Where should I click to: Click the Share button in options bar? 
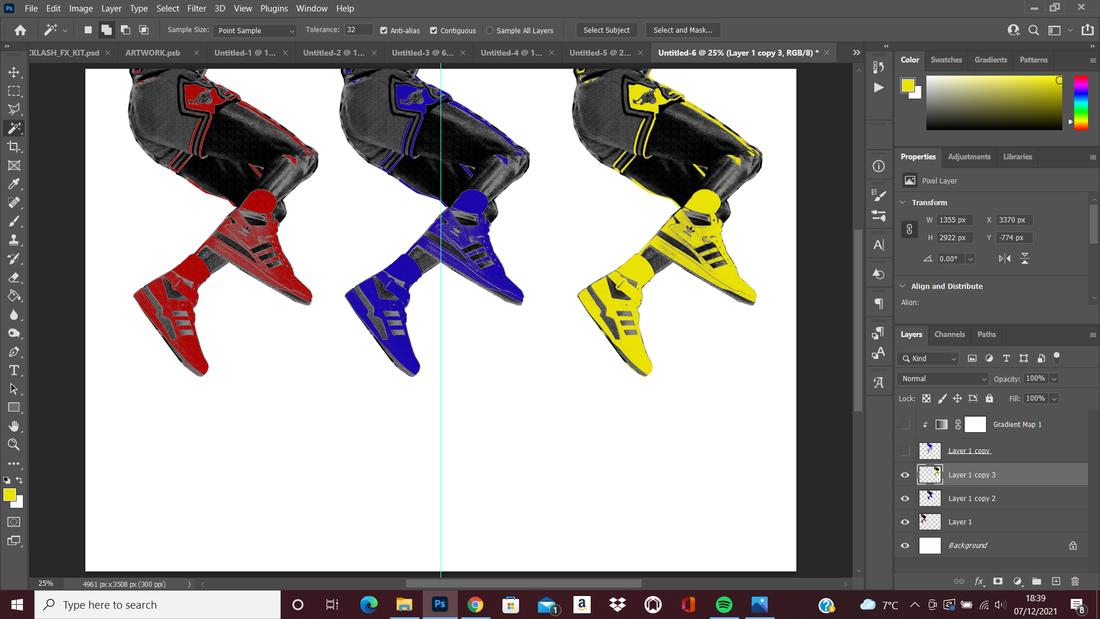tap(1087, 30)
